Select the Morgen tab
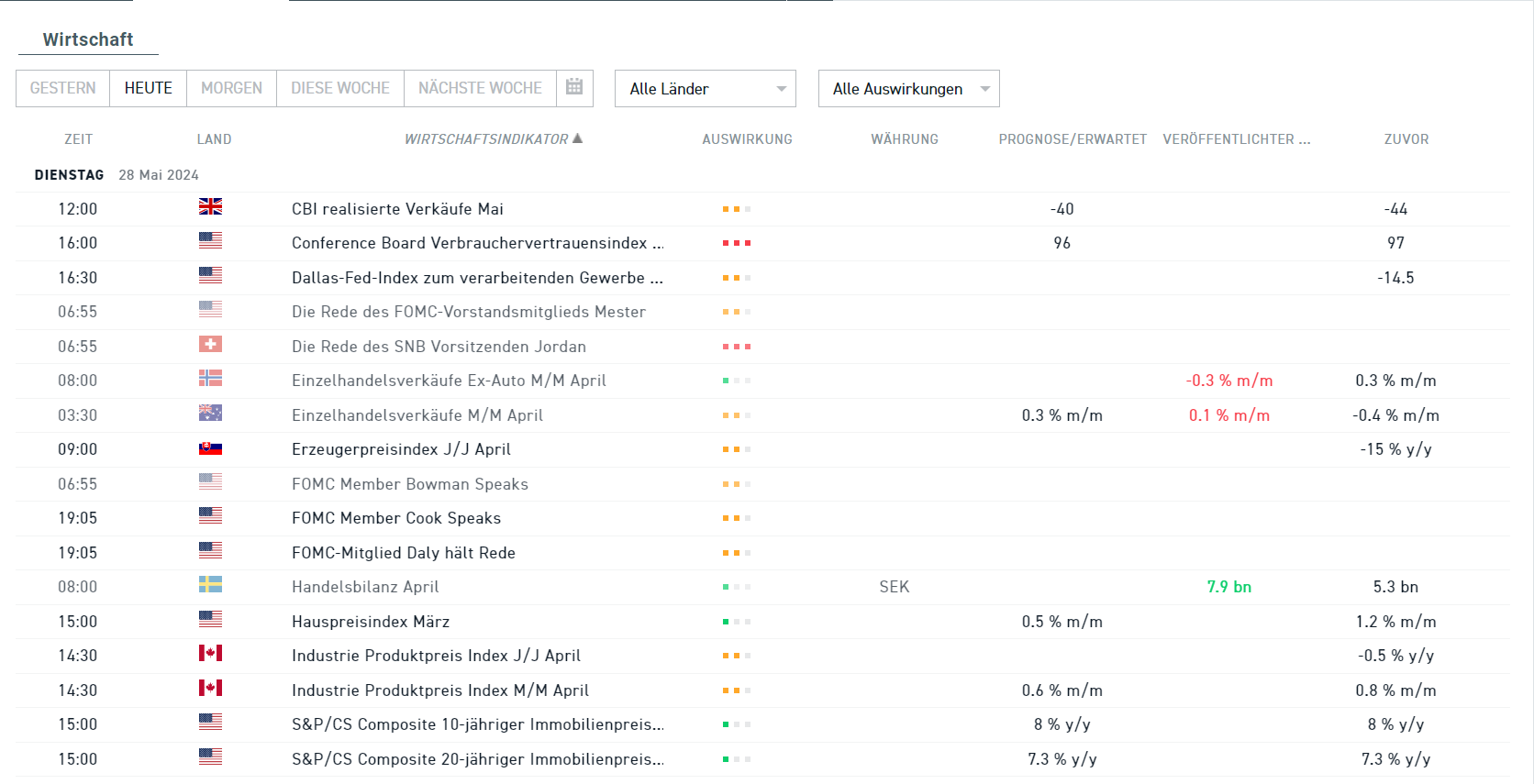The image size is (1534, 784). click(231, 88)
